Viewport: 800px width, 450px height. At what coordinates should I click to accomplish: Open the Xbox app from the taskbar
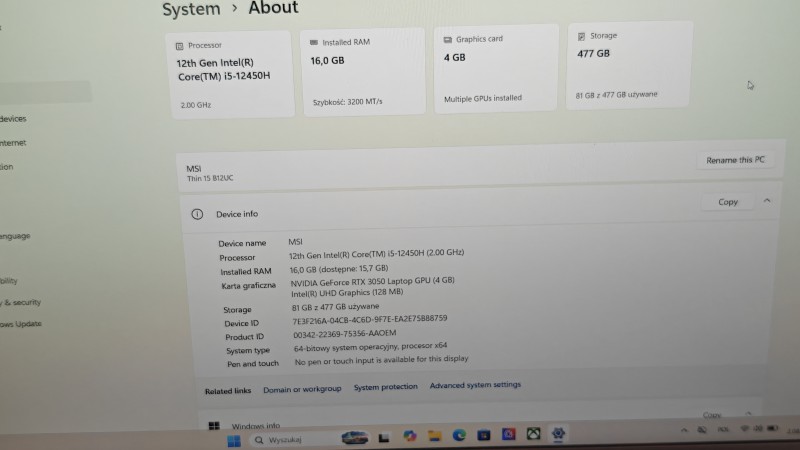(533, 434)
